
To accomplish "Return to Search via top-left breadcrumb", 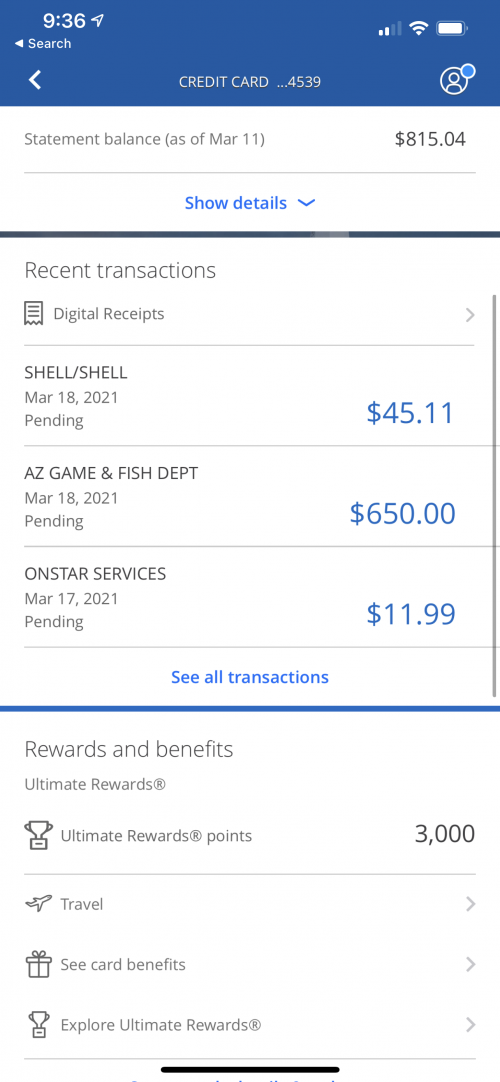I will tap(43, 43).
